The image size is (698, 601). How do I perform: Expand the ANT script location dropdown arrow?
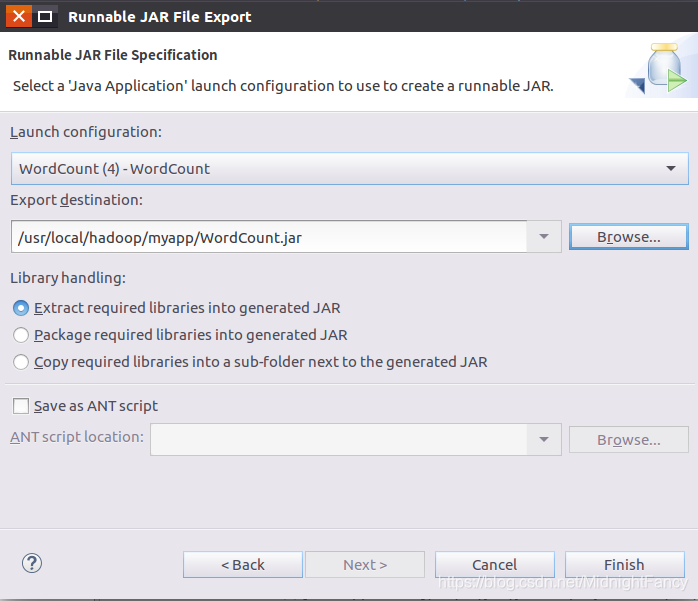click(544, 439)
